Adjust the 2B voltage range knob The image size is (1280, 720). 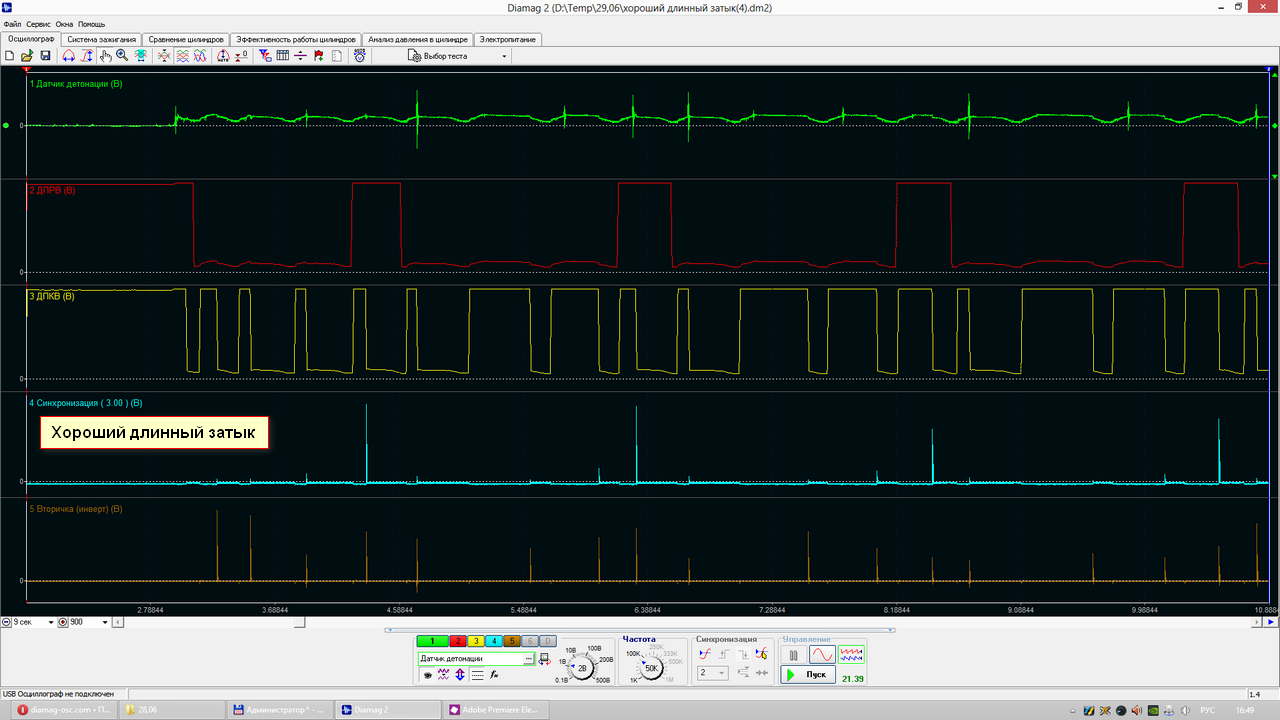582,668
